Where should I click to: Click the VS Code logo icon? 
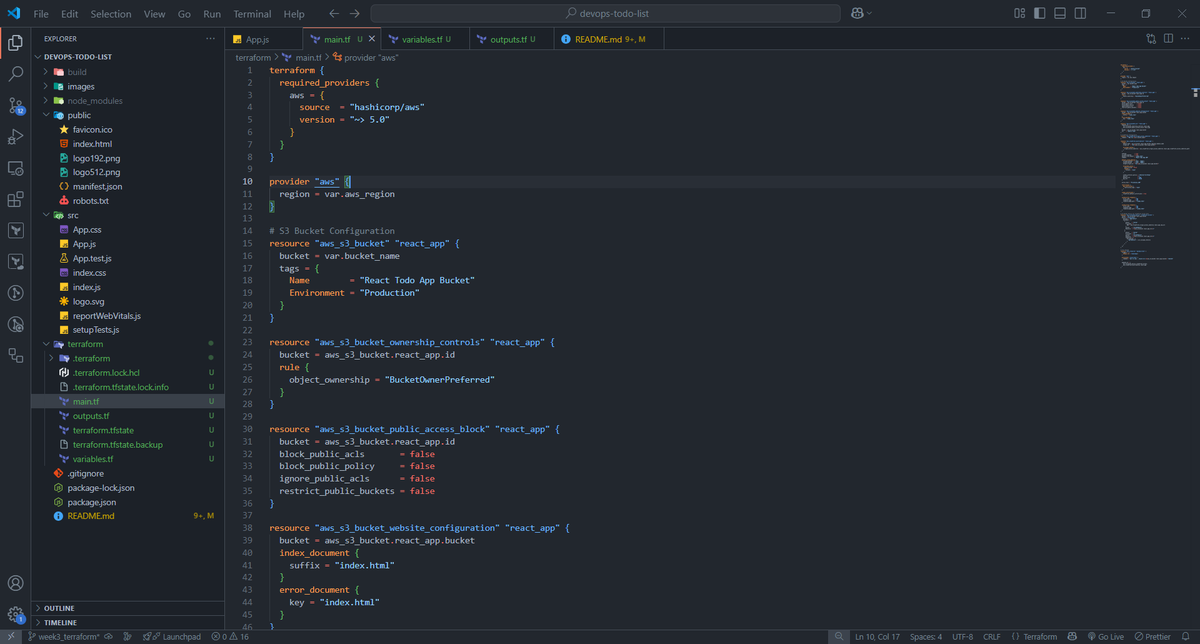[14, 14]
